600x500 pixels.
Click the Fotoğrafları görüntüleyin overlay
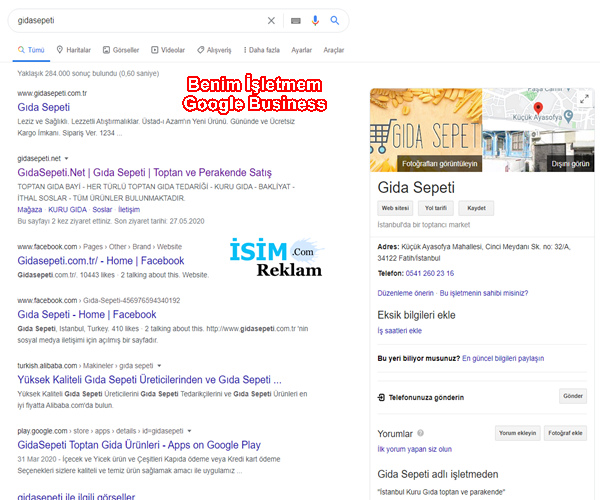click(440, 164)
